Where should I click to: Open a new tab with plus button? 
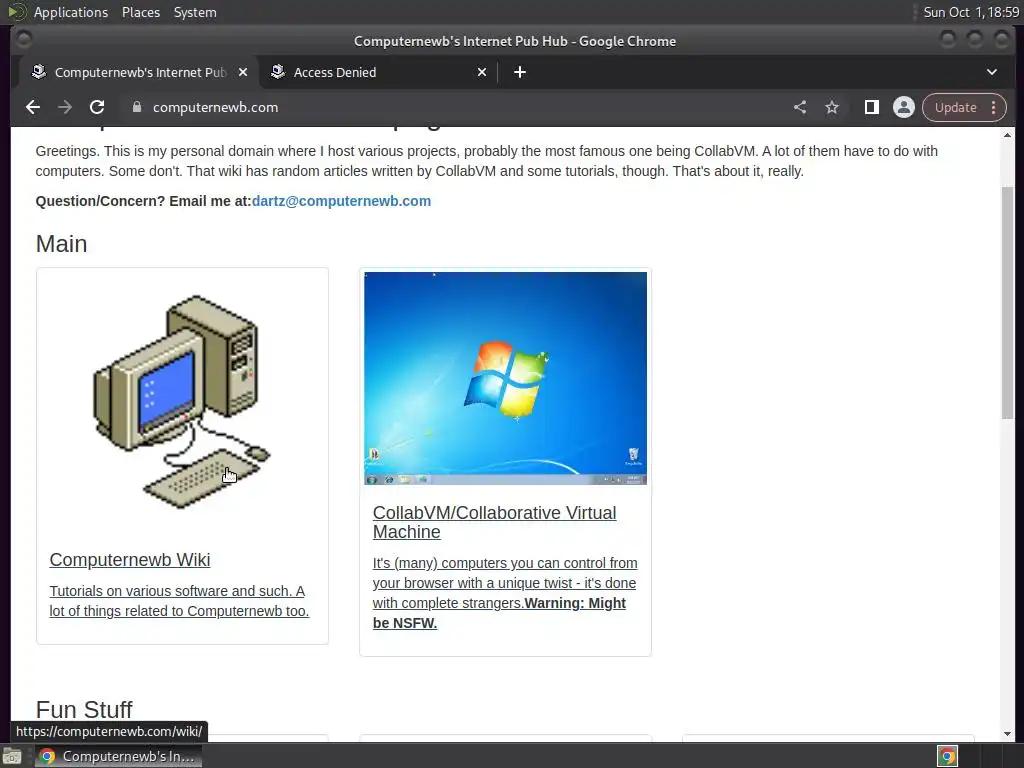pos(520,72)
